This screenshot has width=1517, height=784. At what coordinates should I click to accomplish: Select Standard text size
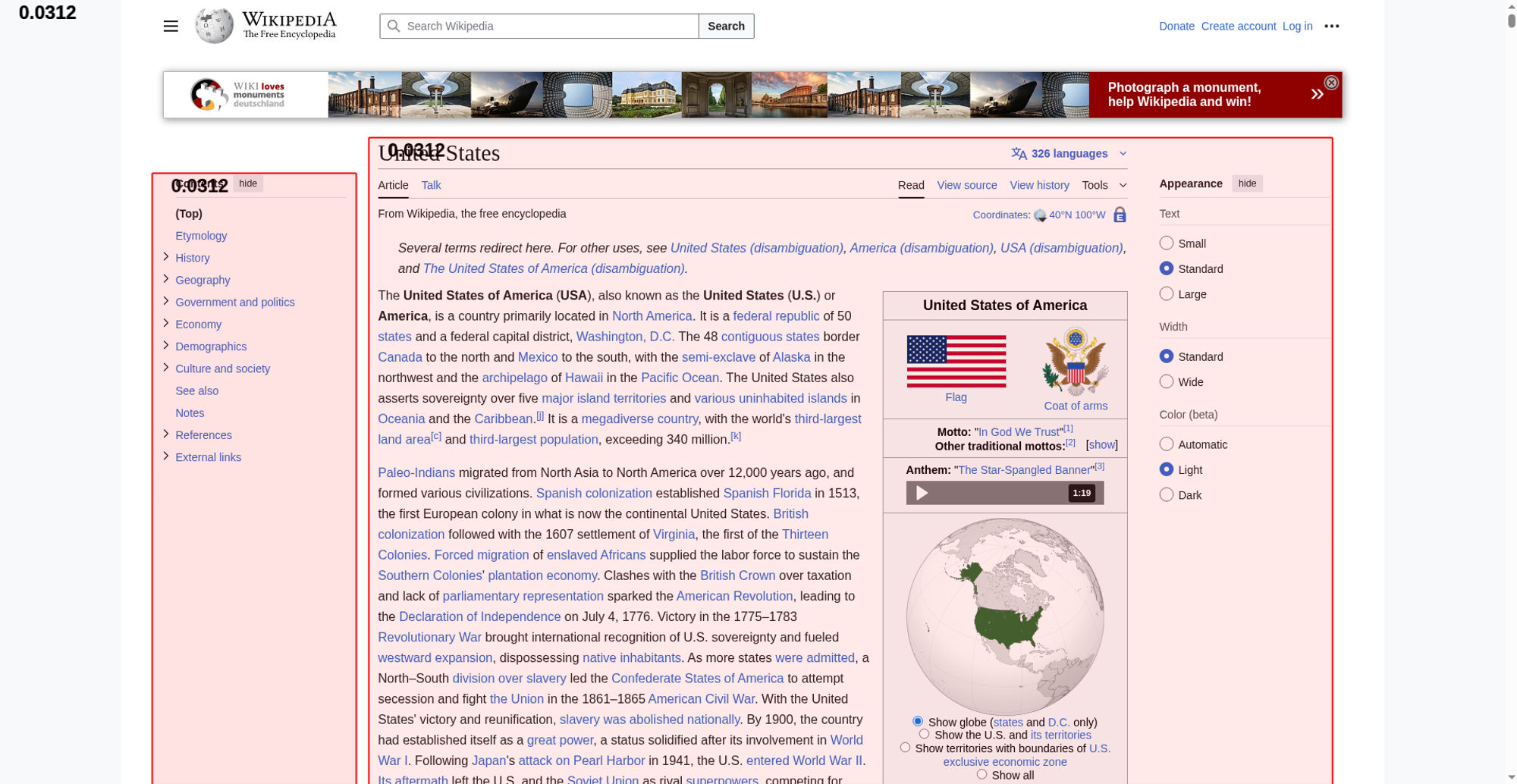pos(1167,268)
